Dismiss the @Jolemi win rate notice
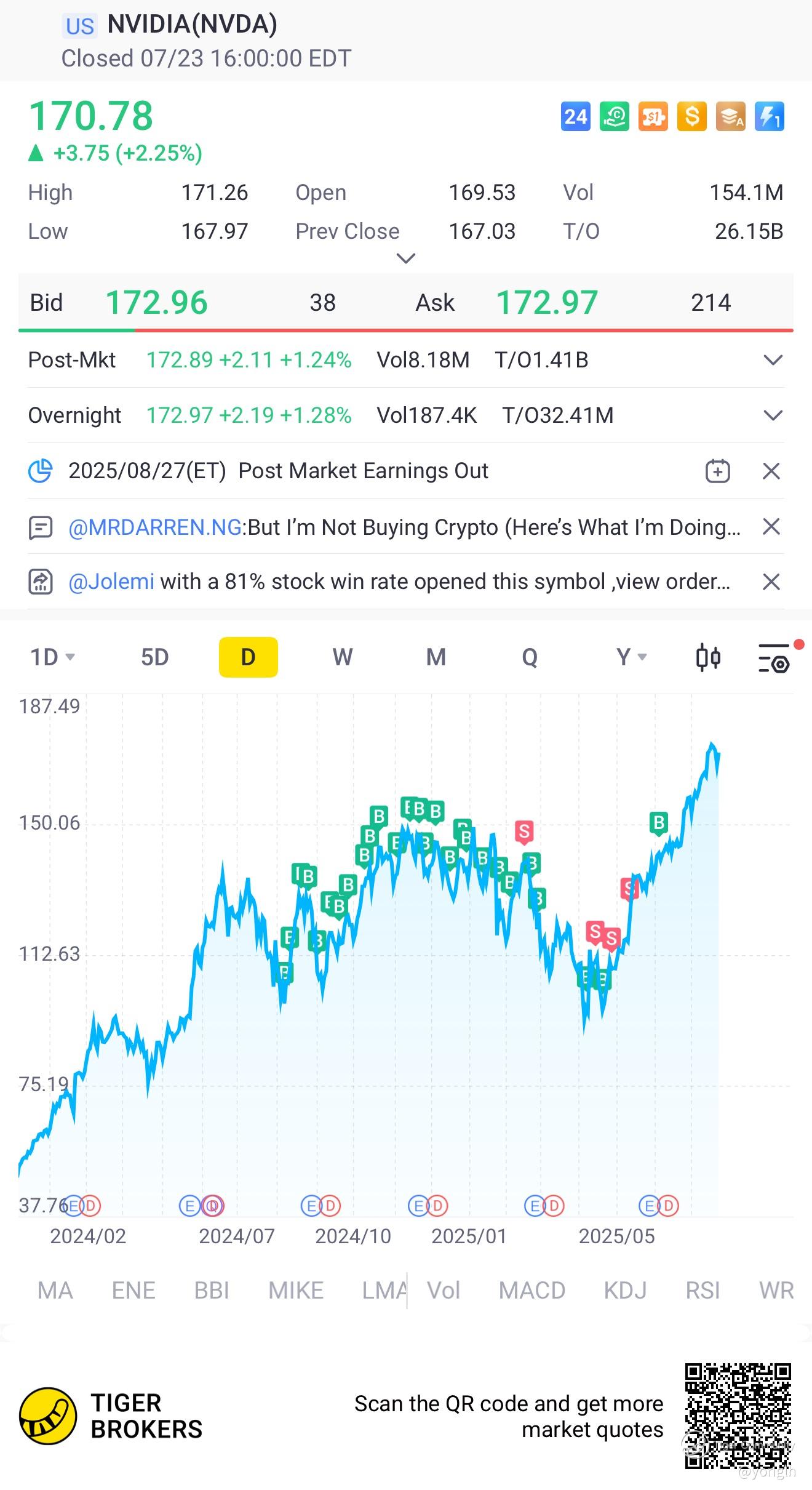The height and width of the screenshot is (1490, 812). (x=771, y=582)
